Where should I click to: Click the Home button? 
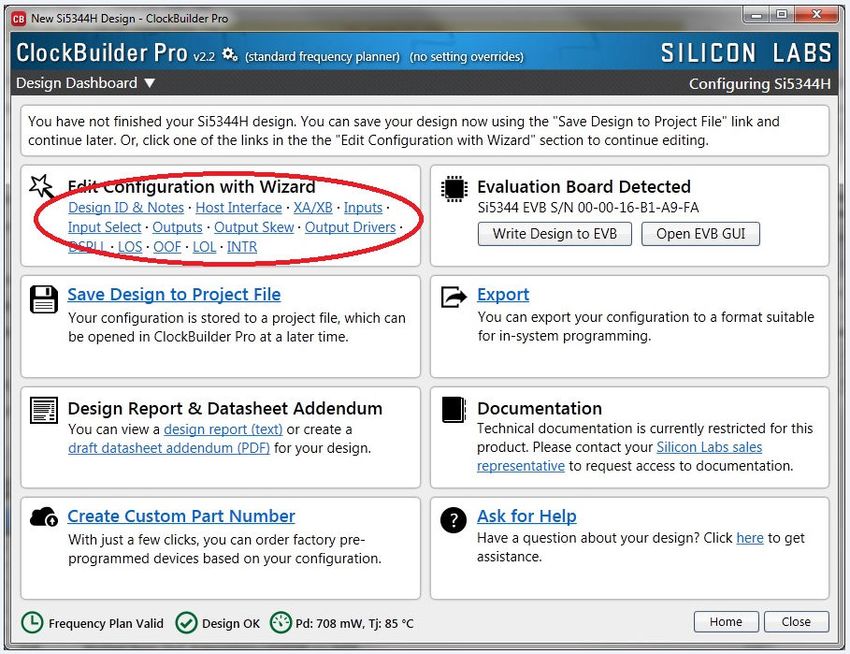725,621
